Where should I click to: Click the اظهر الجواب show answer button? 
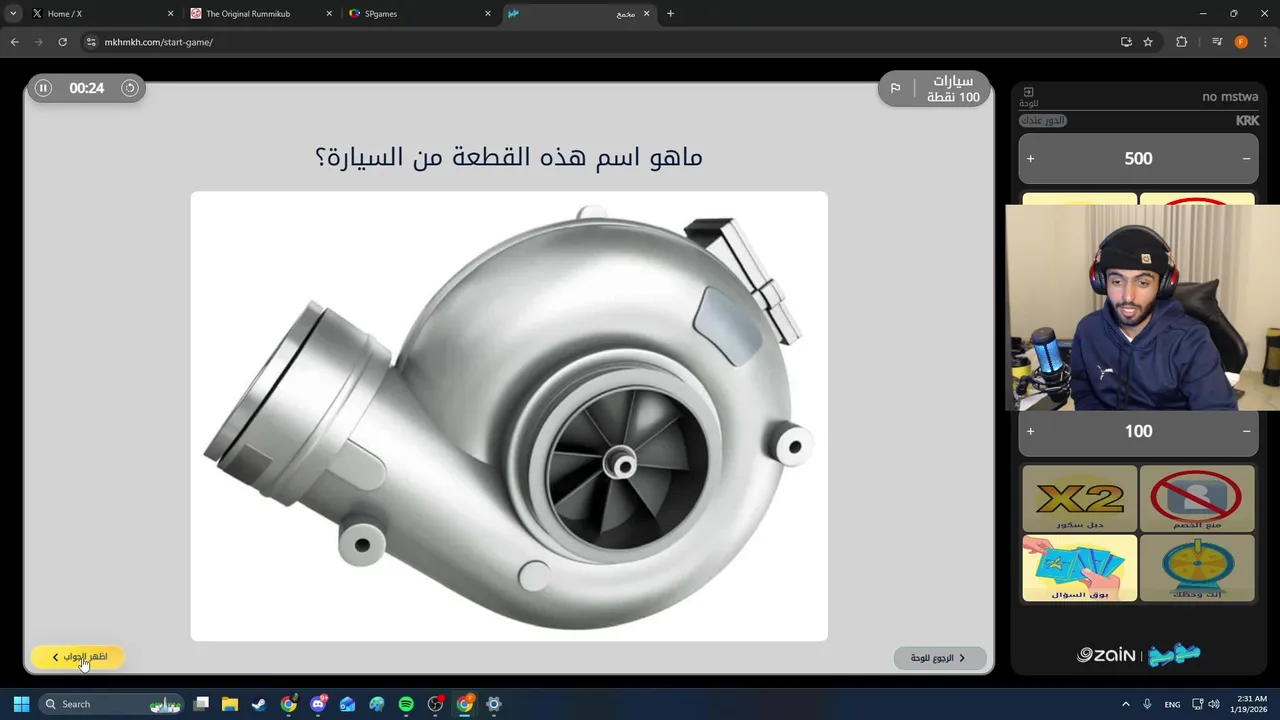[78, 657]
